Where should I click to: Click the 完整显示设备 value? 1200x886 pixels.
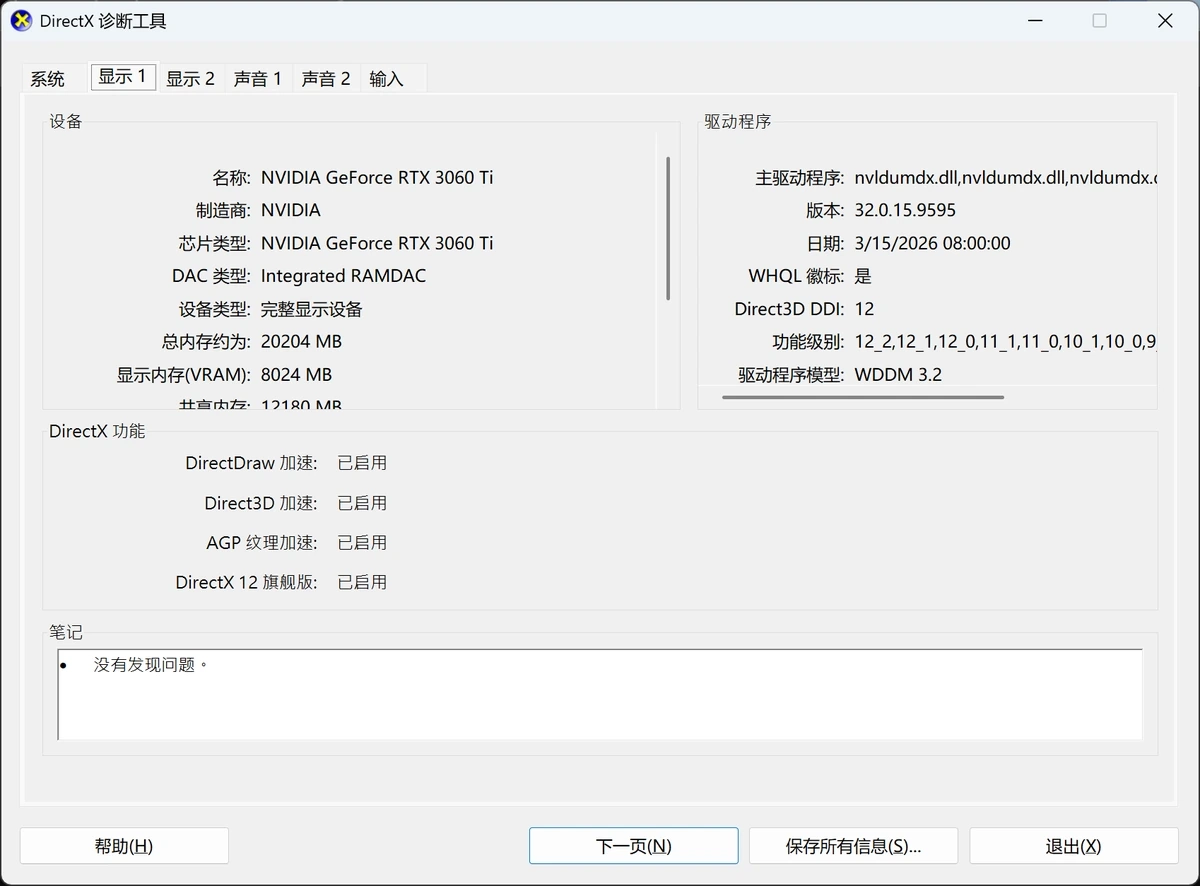(x=312, y=309)
